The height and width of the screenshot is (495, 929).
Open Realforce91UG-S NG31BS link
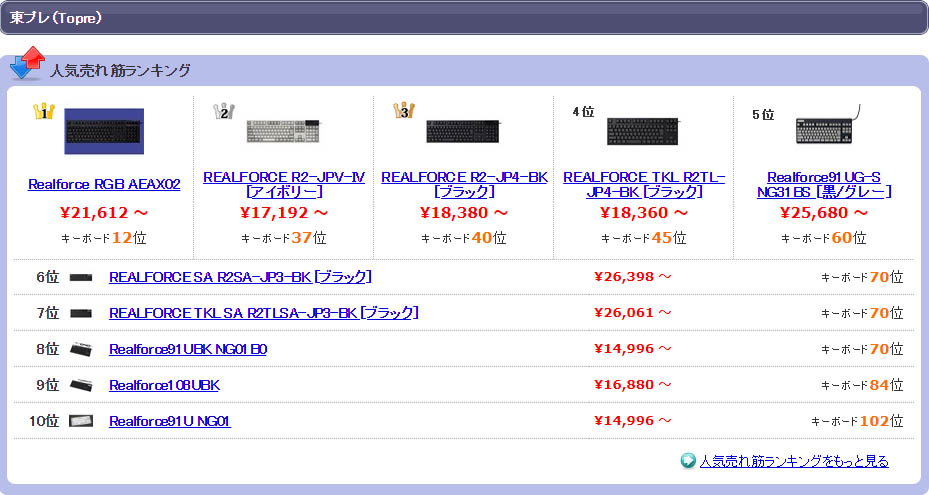tap(824, 184)
